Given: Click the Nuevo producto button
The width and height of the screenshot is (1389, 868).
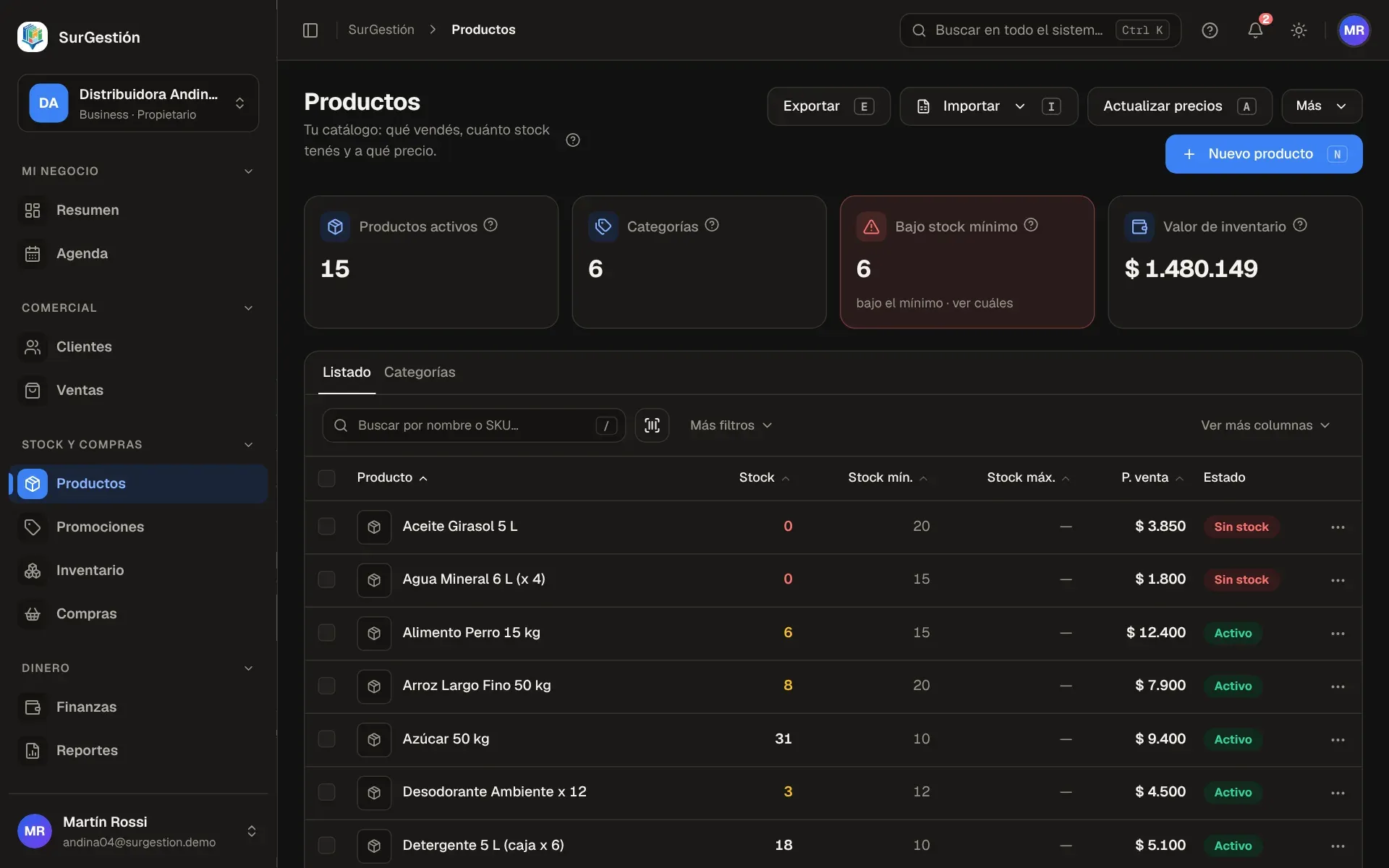Looking at the screenshot, I should coord(1263,154).
